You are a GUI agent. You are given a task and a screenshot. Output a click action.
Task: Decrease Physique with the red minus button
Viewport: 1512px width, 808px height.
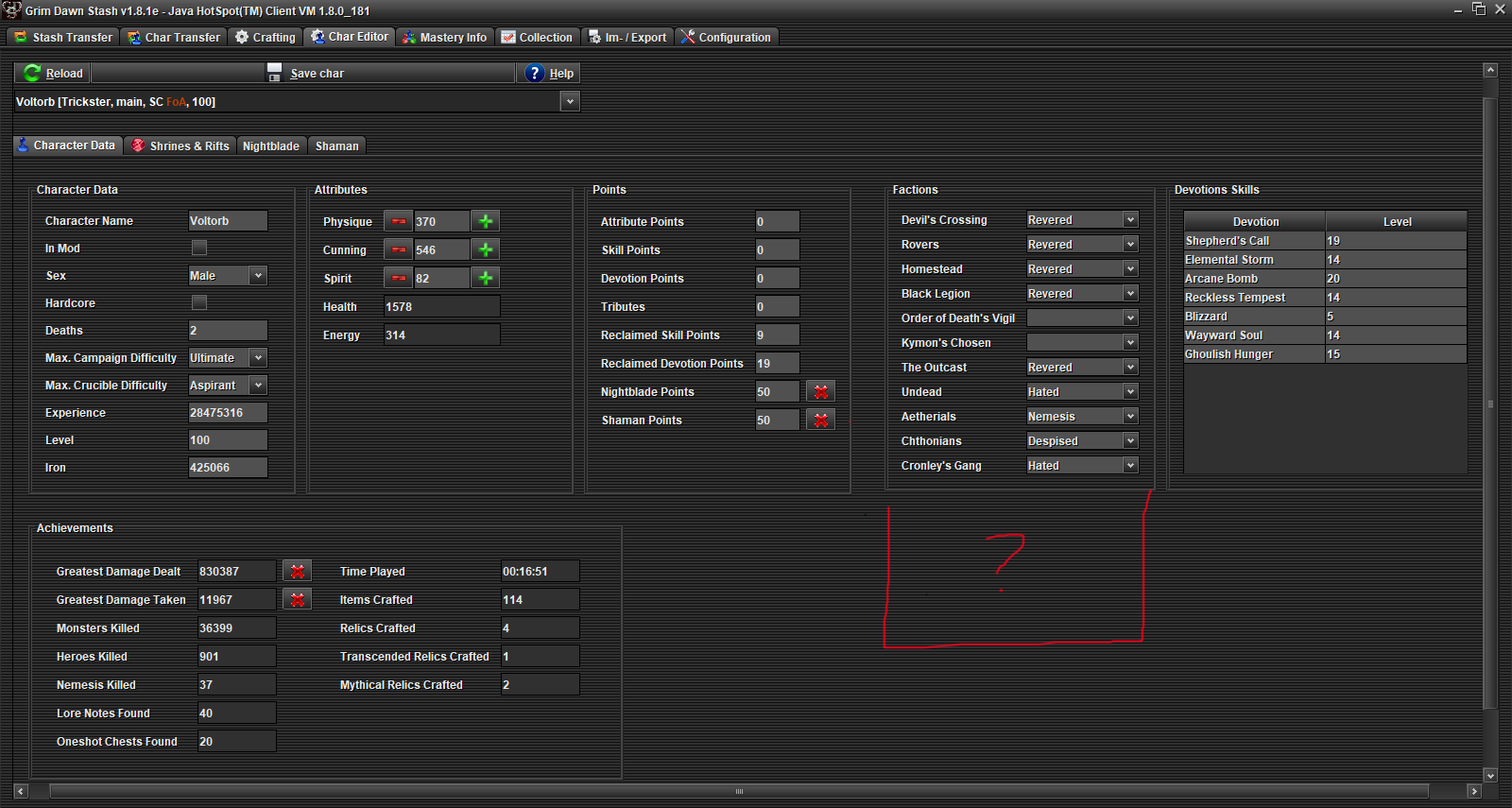(399, 221)
